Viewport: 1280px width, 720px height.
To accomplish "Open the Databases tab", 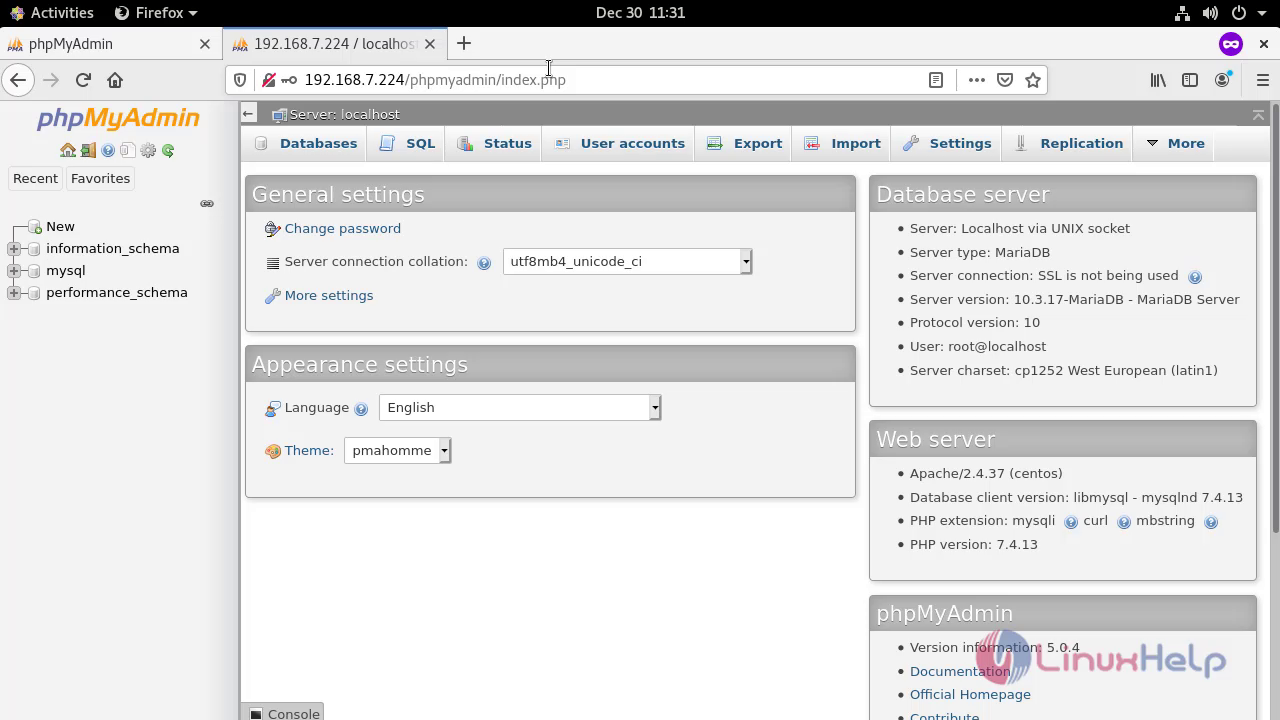I will click(306, 143).
